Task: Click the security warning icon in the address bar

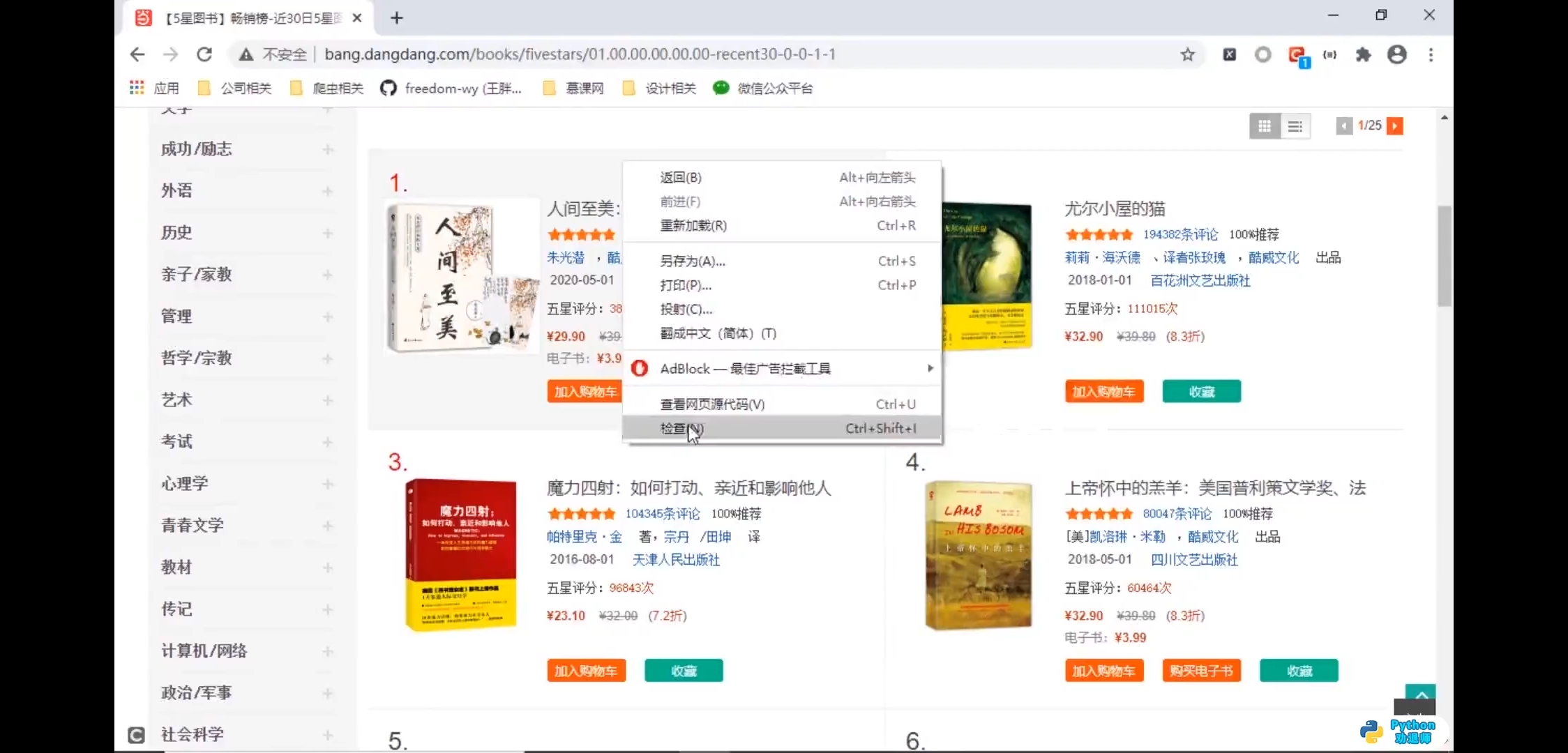Action: [x=246, y=54]
